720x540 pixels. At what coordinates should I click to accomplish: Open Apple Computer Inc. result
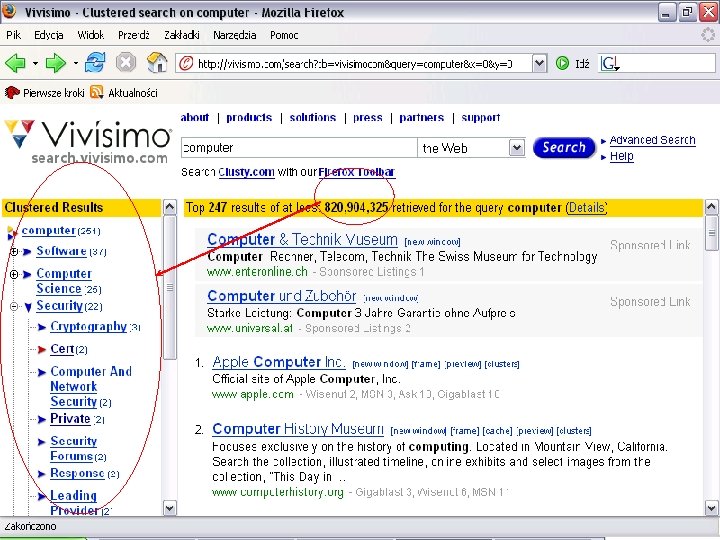click(279, 362)
